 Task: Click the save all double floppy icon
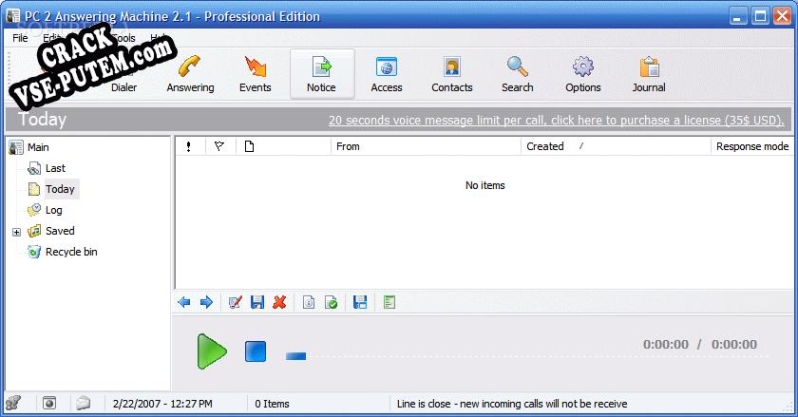pos(360,302)
